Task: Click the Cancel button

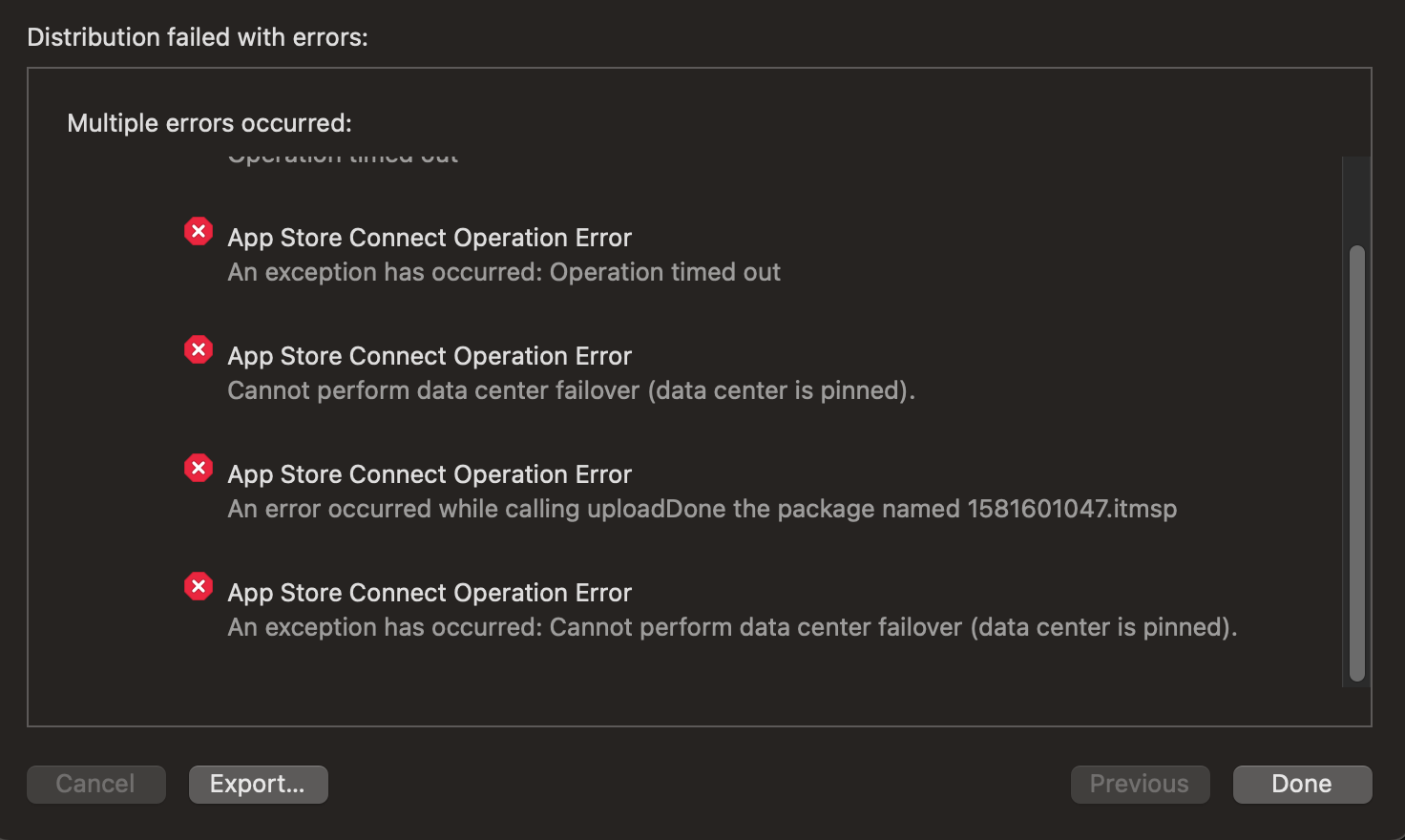Action: [x=95, y=784]
